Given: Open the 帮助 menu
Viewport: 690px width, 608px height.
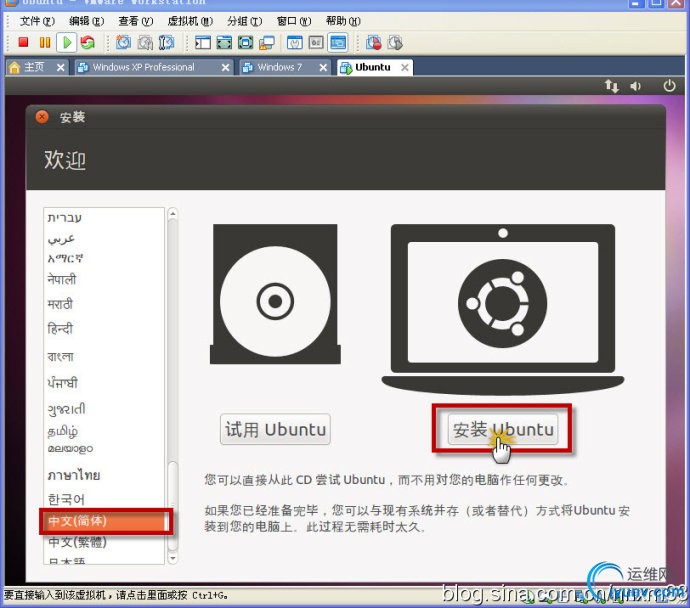Looking at the screenshot, I should click(x=343, y=21).
